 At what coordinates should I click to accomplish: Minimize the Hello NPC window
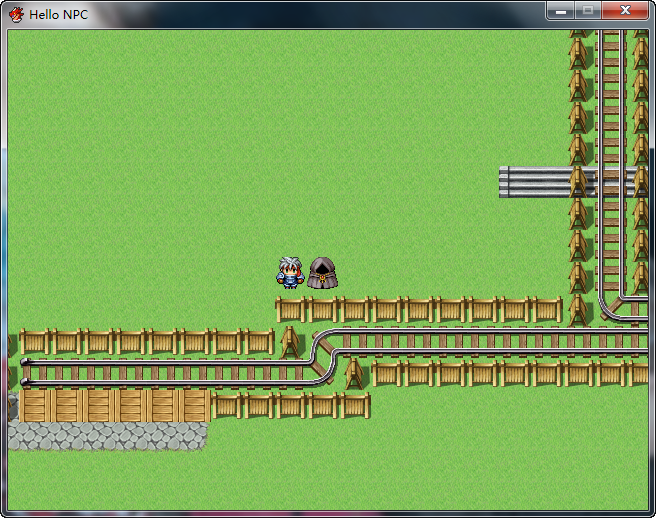tap(560, 10)
